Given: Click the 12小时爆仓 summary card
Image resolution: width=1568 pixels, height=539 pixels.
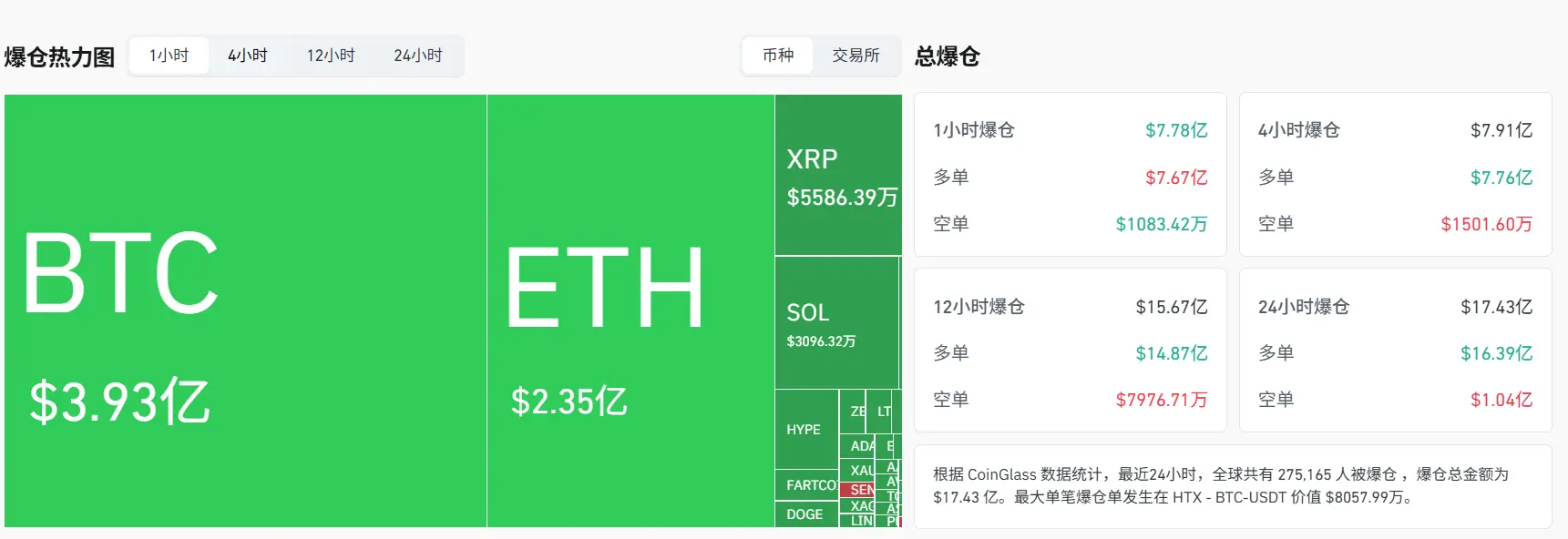Looking at the screenshot, I should (x=1070, y=351).
